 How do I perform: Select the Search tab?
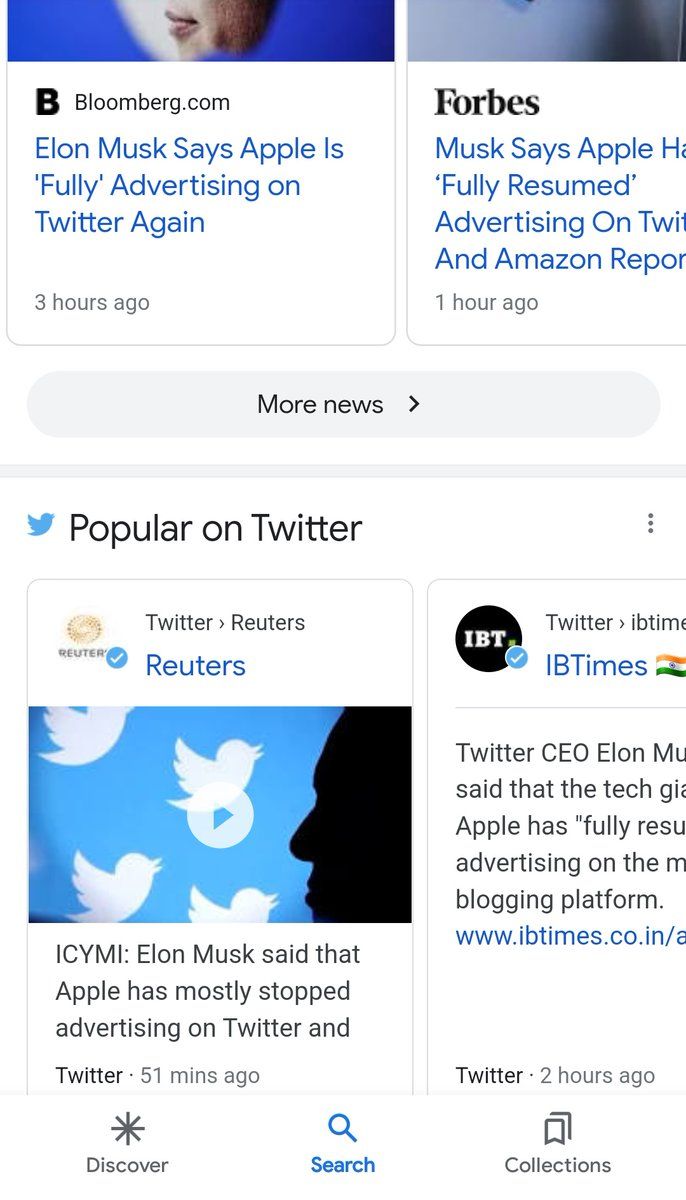(x=342, y=1145)
